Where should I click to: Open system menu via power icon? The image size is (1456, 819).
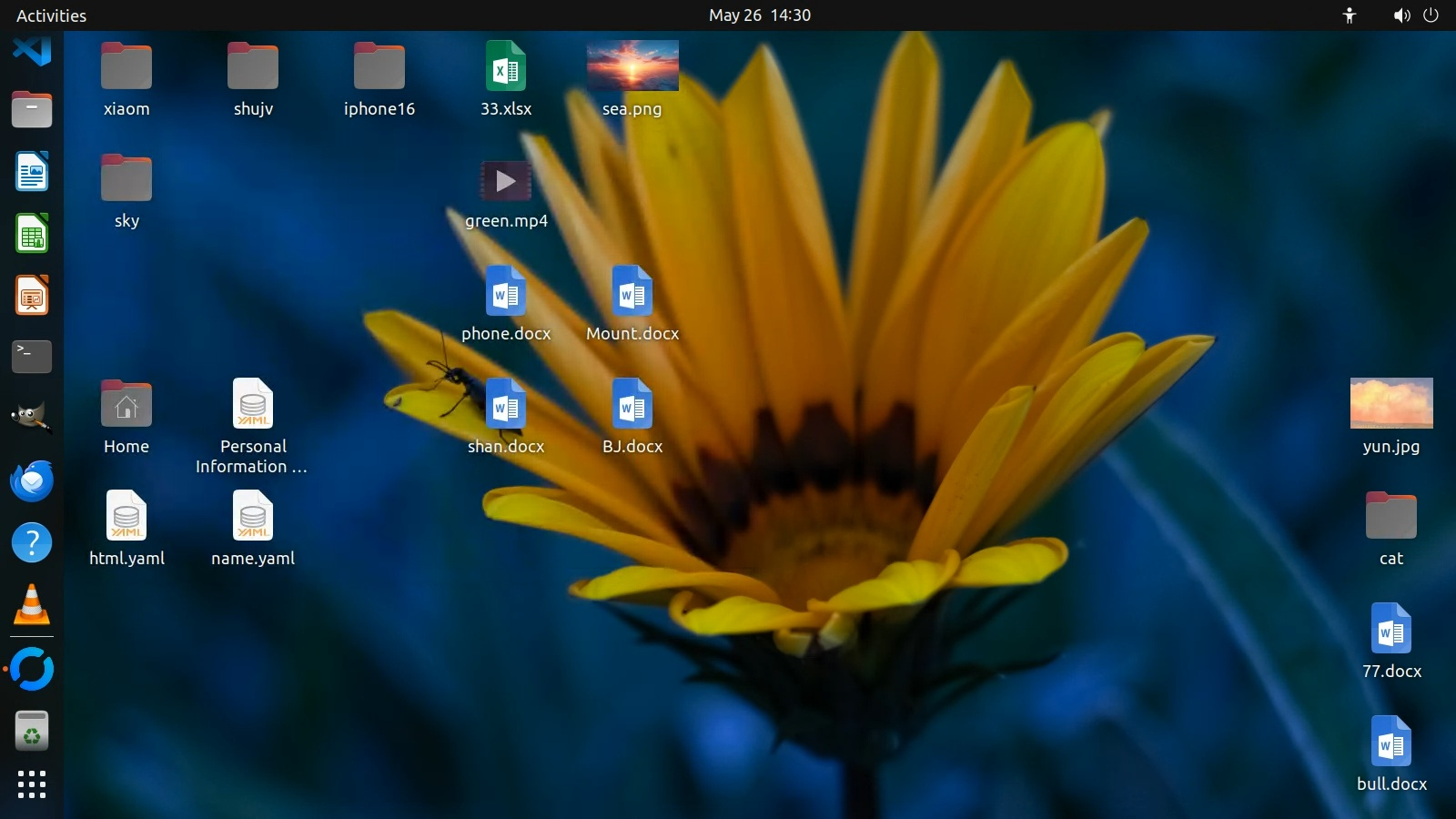pos(1431,15)
